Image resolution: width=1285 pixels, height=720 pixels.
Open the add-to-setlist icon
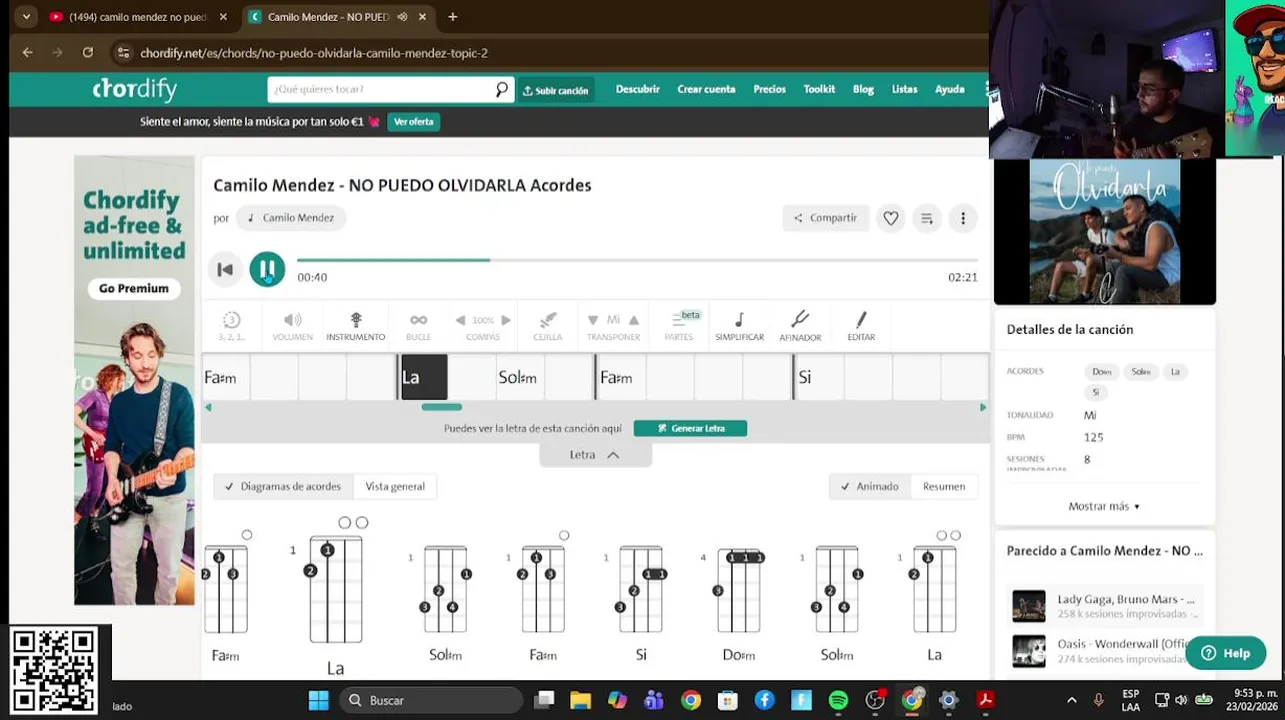(927, 218)
